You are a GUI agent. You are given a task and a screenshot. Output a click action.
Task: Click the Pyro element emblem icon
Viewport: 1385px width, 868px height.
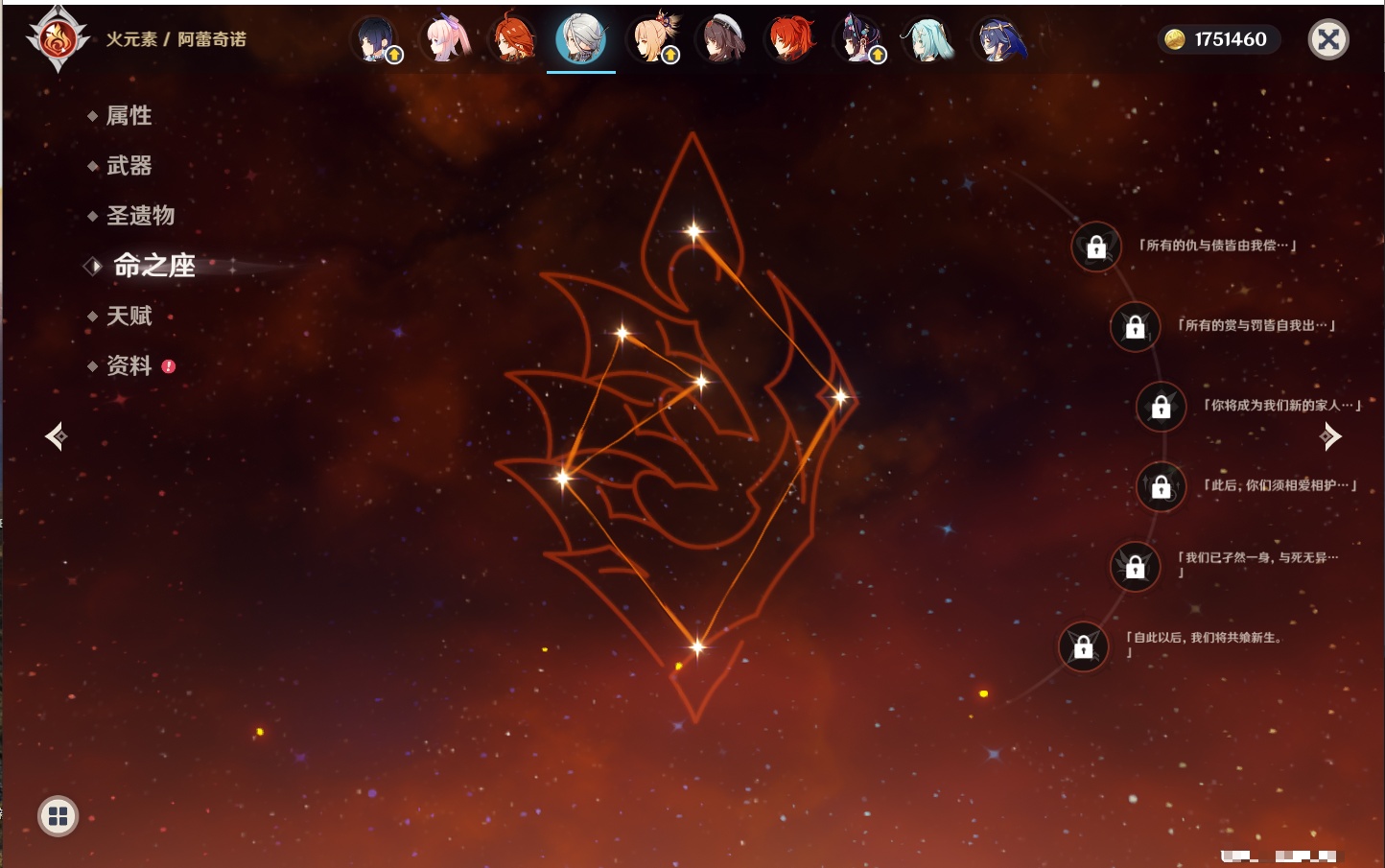pos(58,39)
